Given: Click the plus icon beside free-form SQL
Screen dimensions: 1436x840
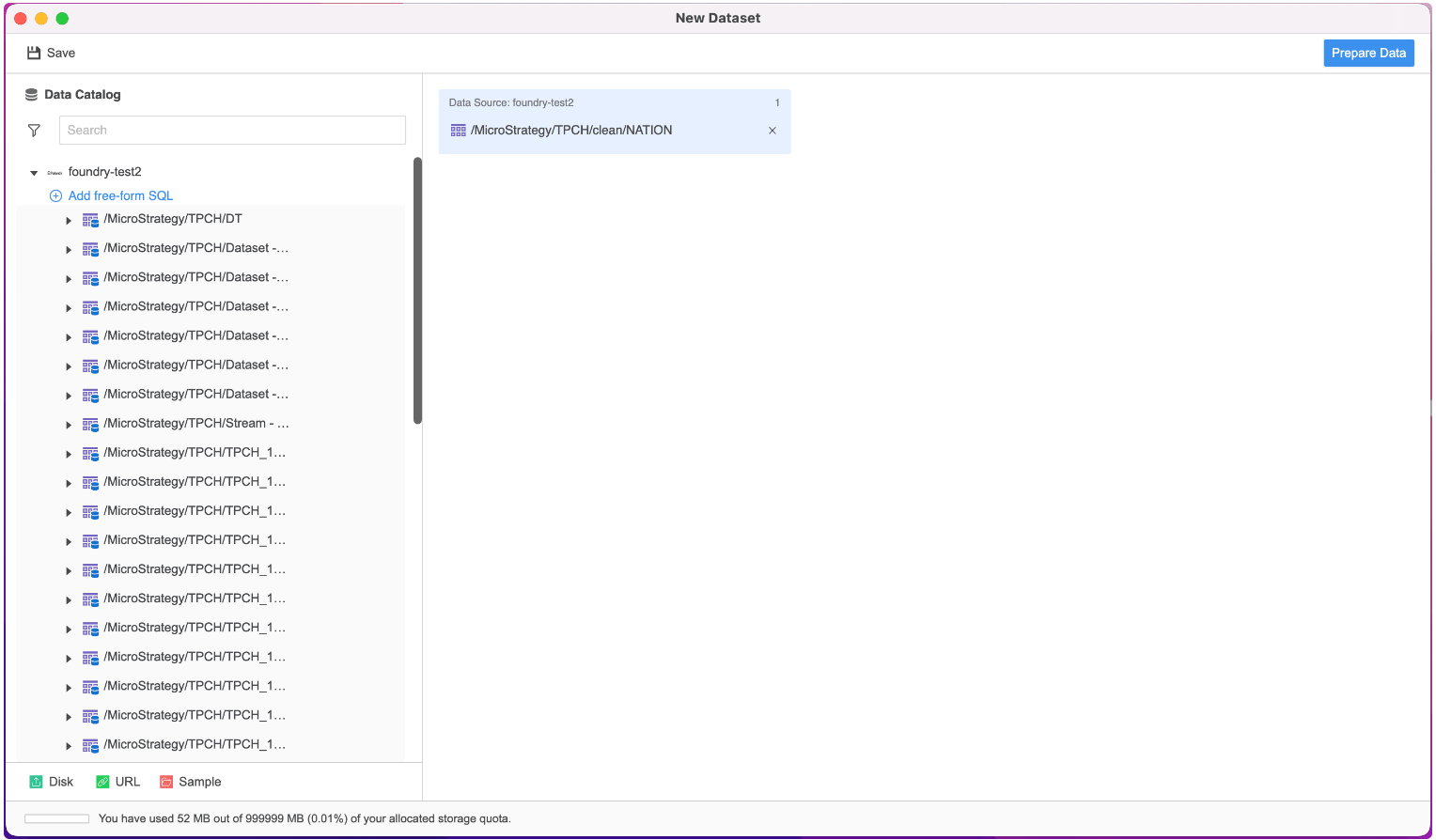Looking at the screenshot, I should [55, 196].
